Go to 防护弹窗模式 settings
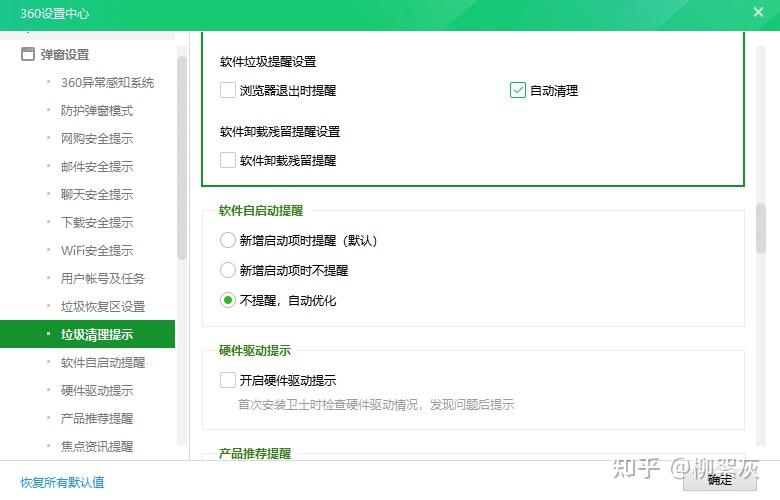The height and width of the screenshot is (500, 780). (97, 110)
